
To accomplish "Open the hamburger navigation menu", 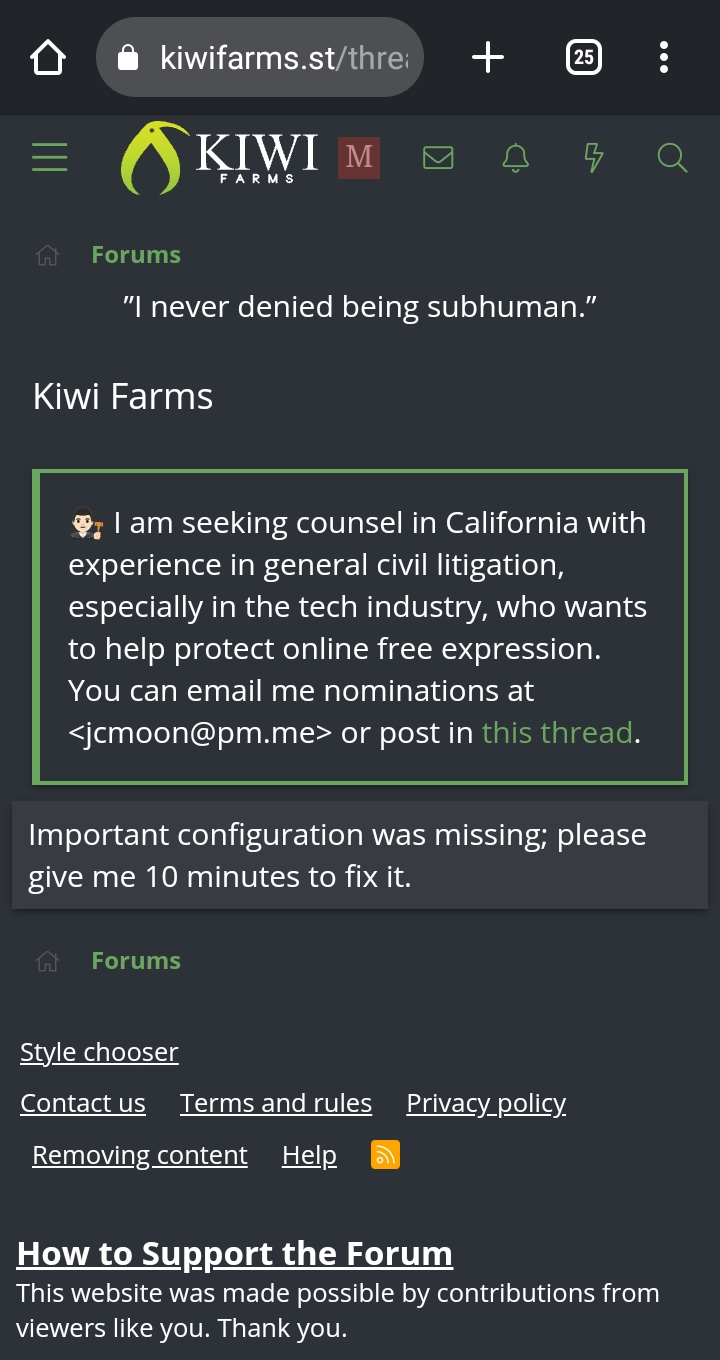I will click(x=49, y=157).
